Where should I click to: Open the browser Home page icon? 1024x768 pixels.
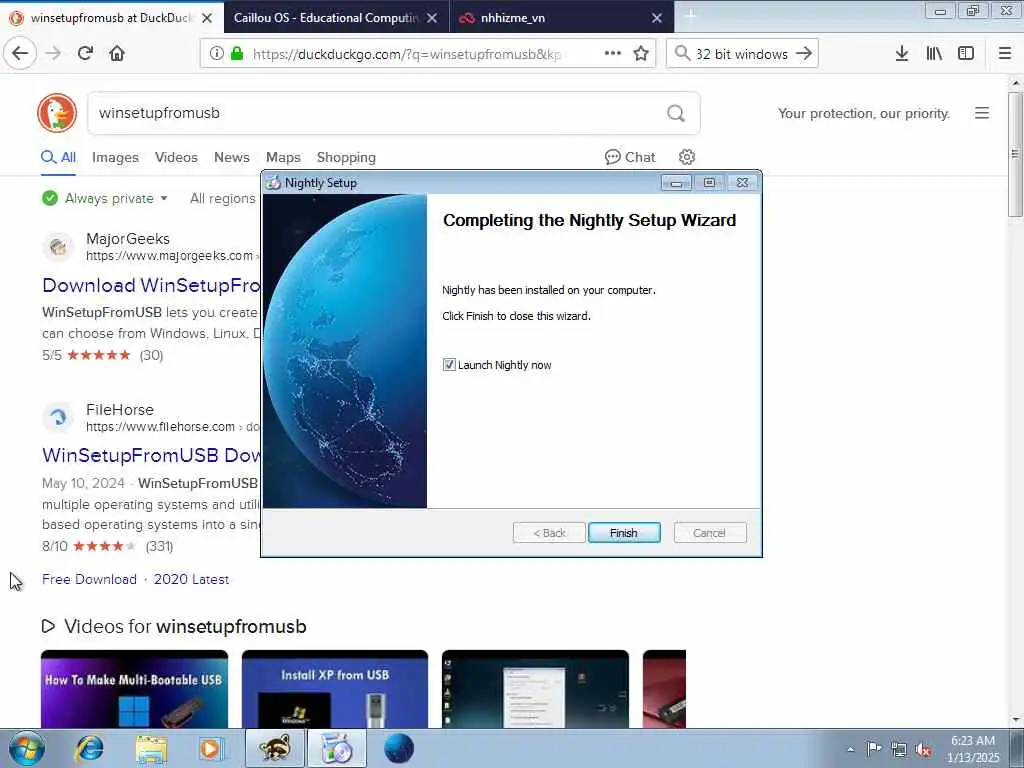coord(117,53)
